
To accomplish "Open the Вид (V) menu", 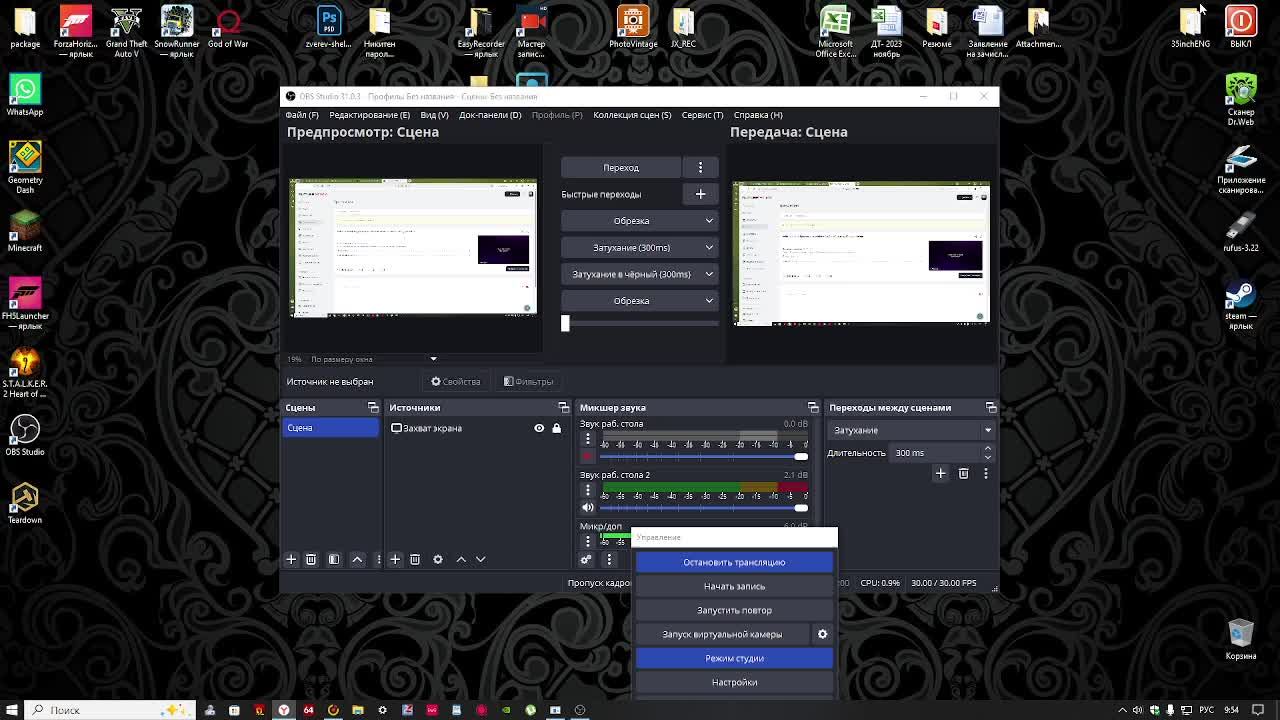I will 434,115.
